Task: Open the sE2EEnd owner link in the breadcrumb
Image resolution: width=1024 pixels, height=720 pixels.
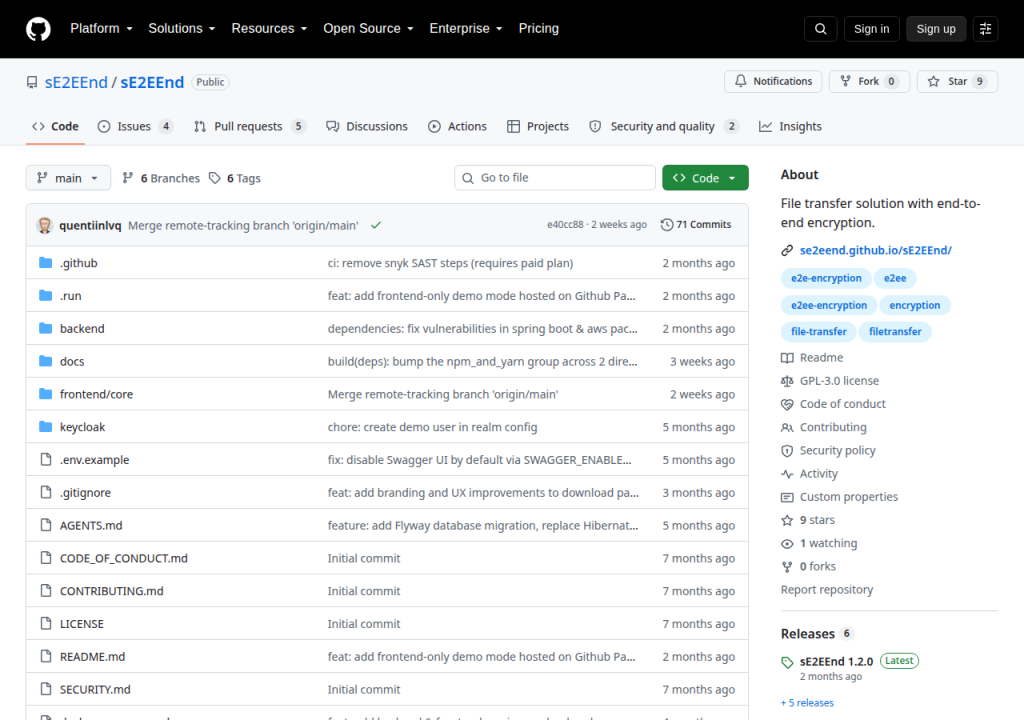Action: (76, 82)
